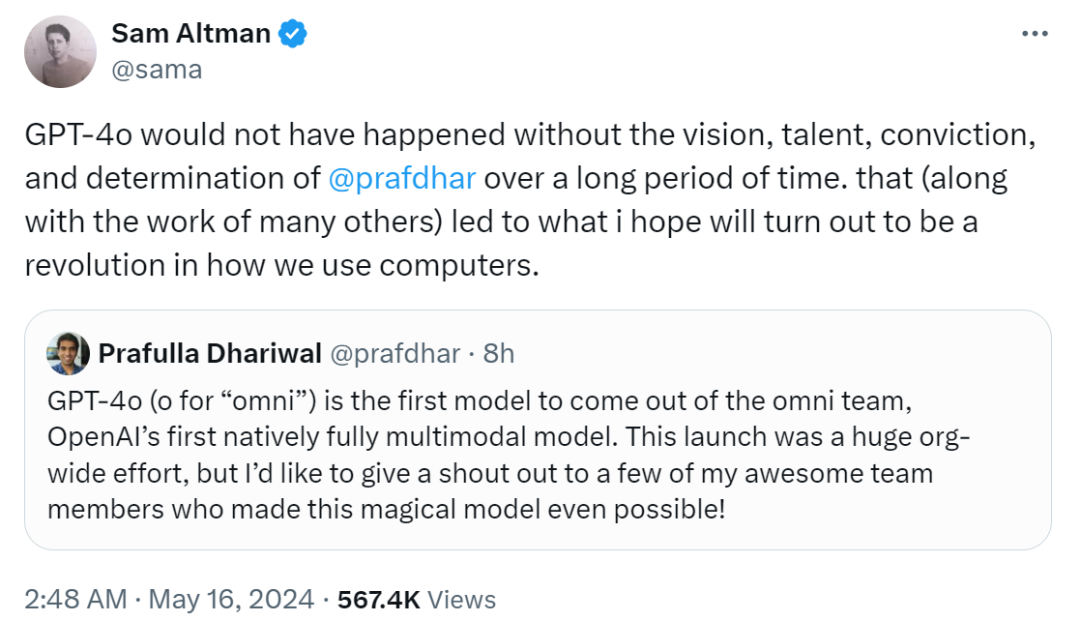Image resolution: width=1080 pixels, height=621 pixels.
Task: Click the Sam Altman display name
Action: [x=190, y=34]
